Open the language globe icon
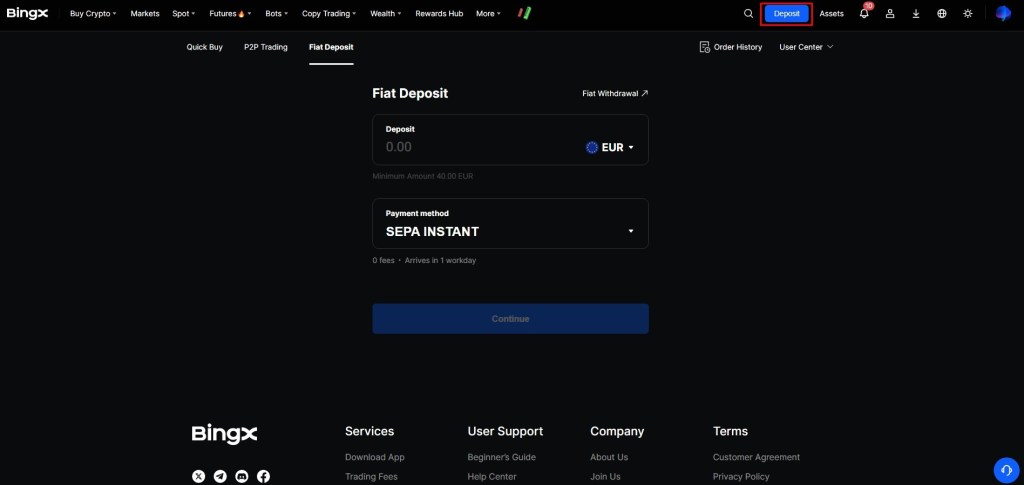 point(942,14)
